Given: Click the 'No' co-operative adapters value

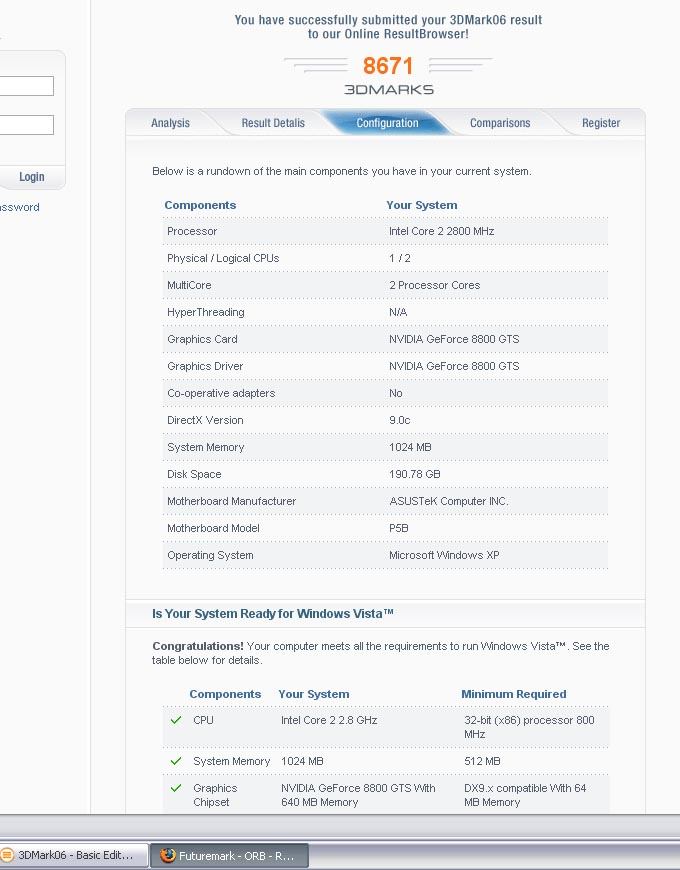Looking at the screenshot, I should point(395,393).
